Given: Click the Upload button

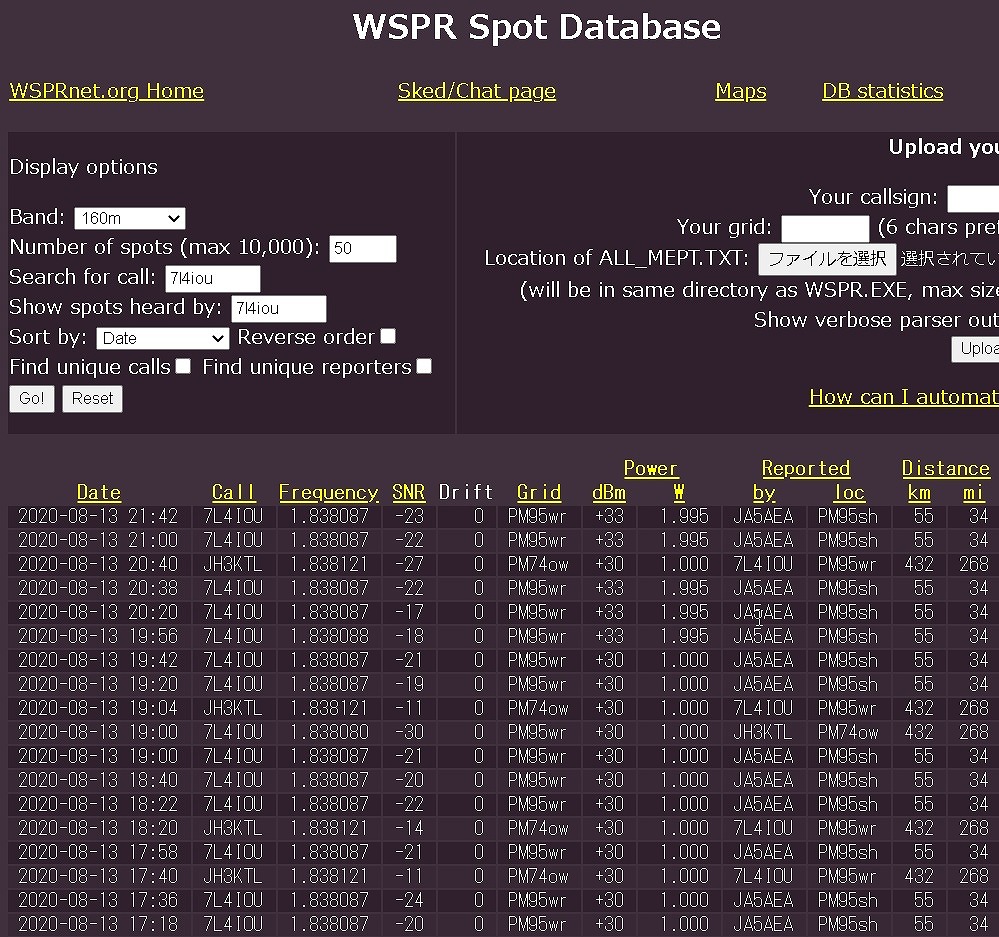Looking at the screenshot, I should (975, 349).
